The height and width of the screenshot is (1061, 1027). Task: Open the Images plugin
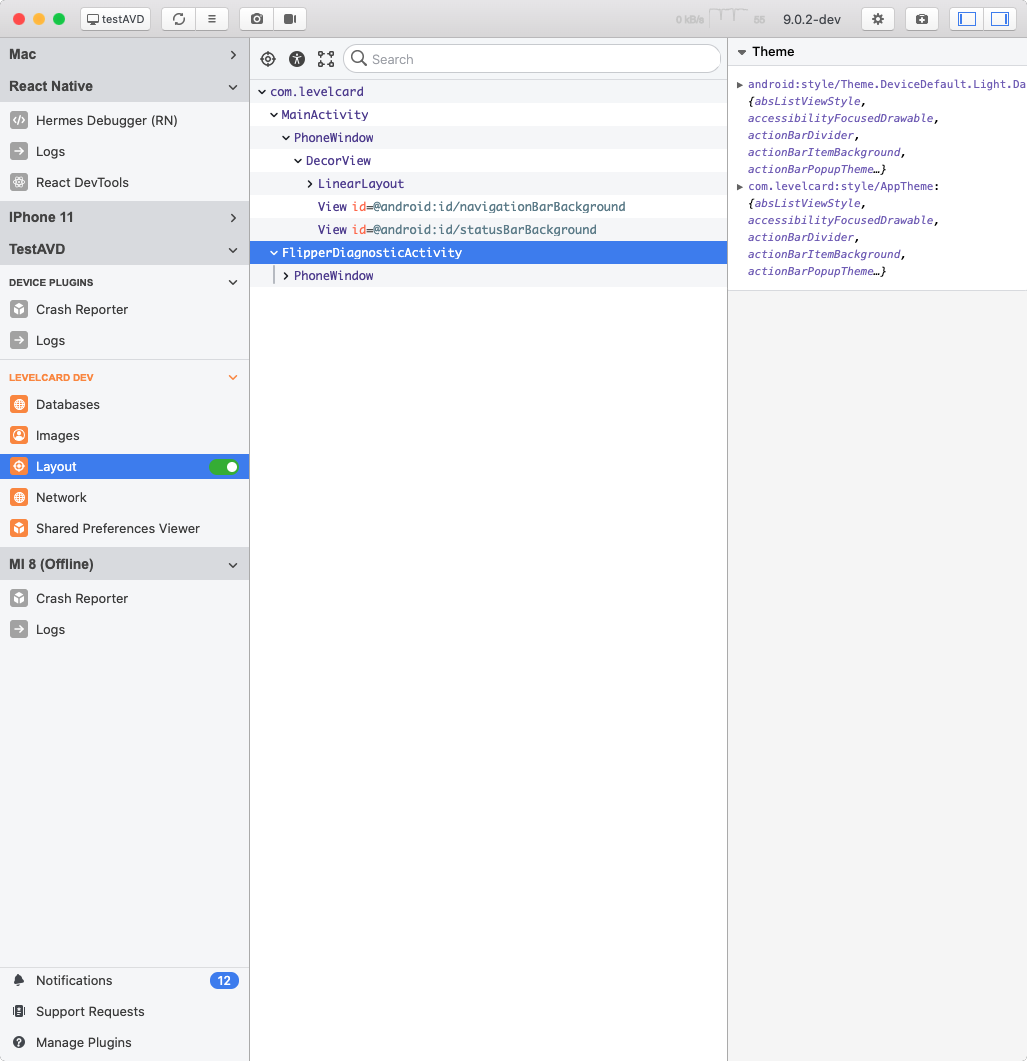pyautogui.click(x=57, y=435)
